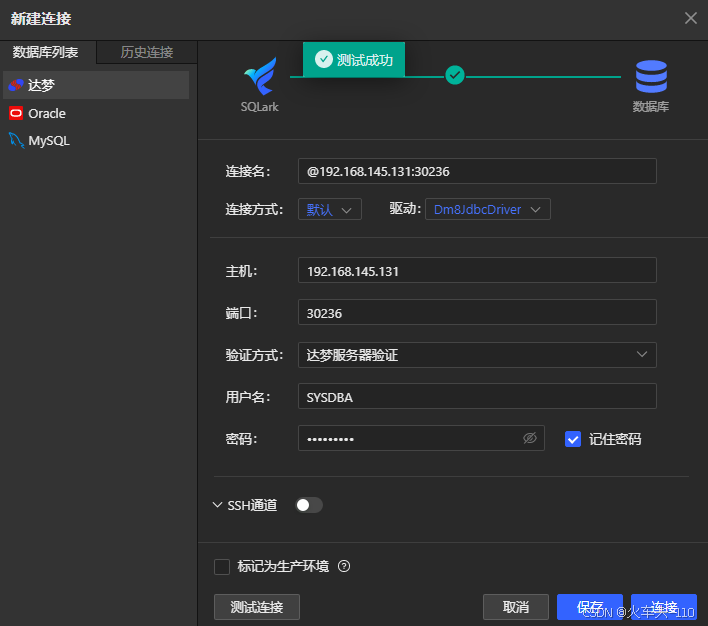
Task: Open the 驱动 Dm8JdbcDriver dropdown
Action: pos(488,209)
